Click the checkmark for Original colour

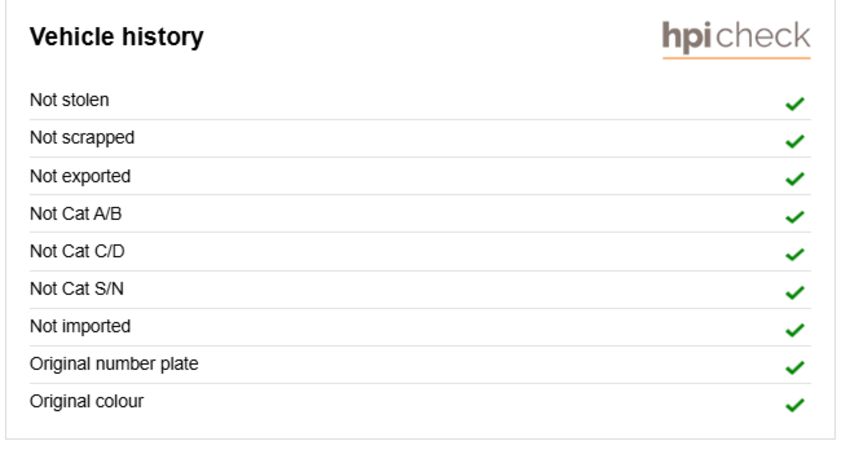point(795,405)
